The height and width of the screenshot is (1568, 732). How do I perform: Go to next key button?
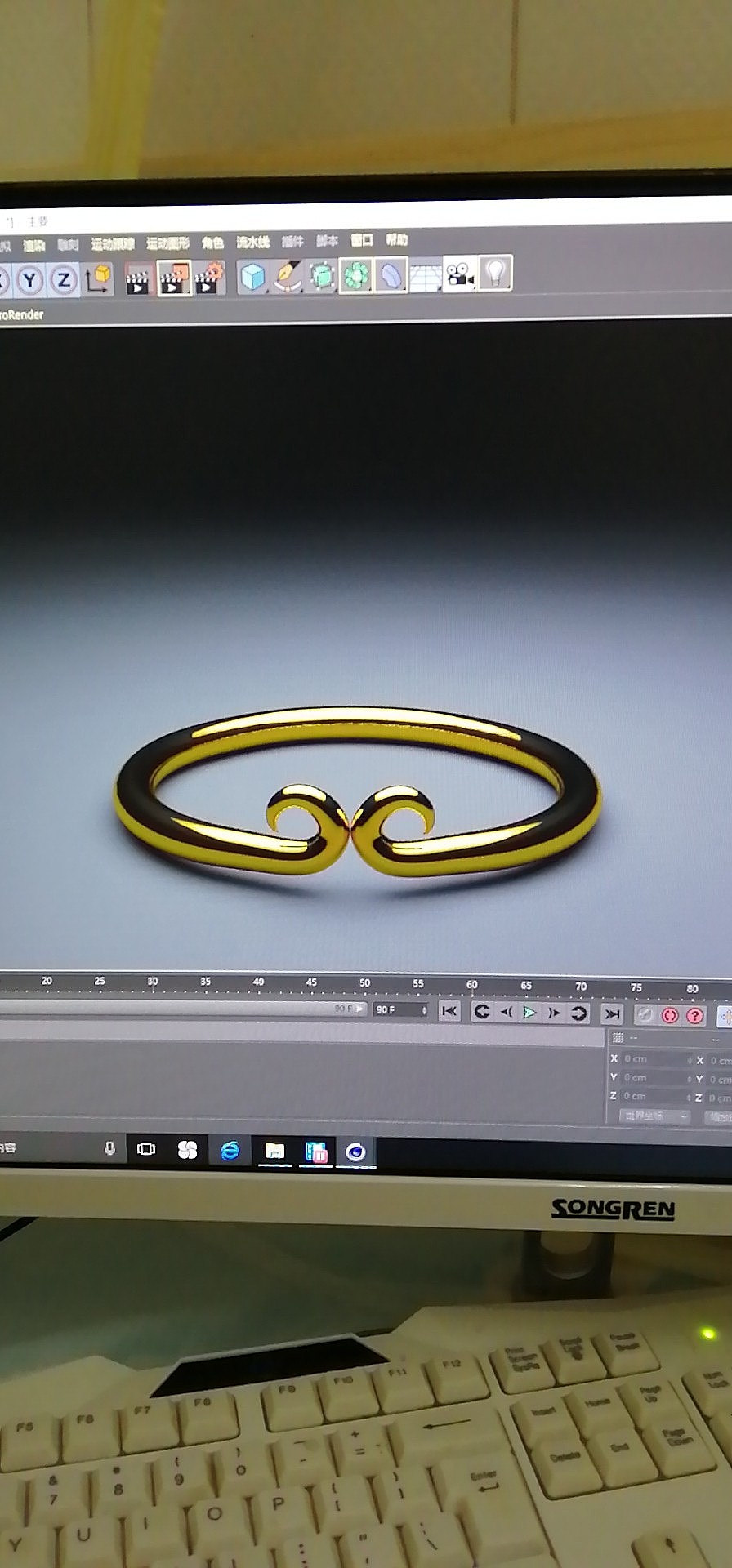tap(579, 1013)
